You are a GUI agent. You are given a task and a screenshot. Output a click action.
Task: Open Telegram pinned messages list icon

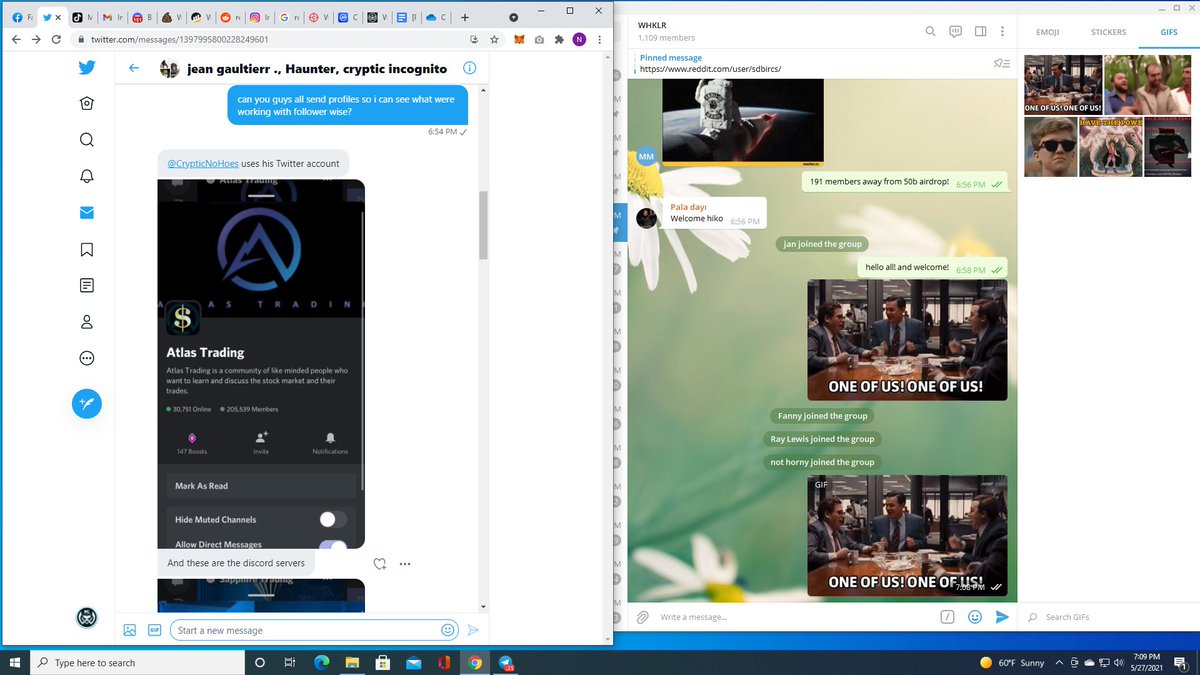(x=1001, y=64)
